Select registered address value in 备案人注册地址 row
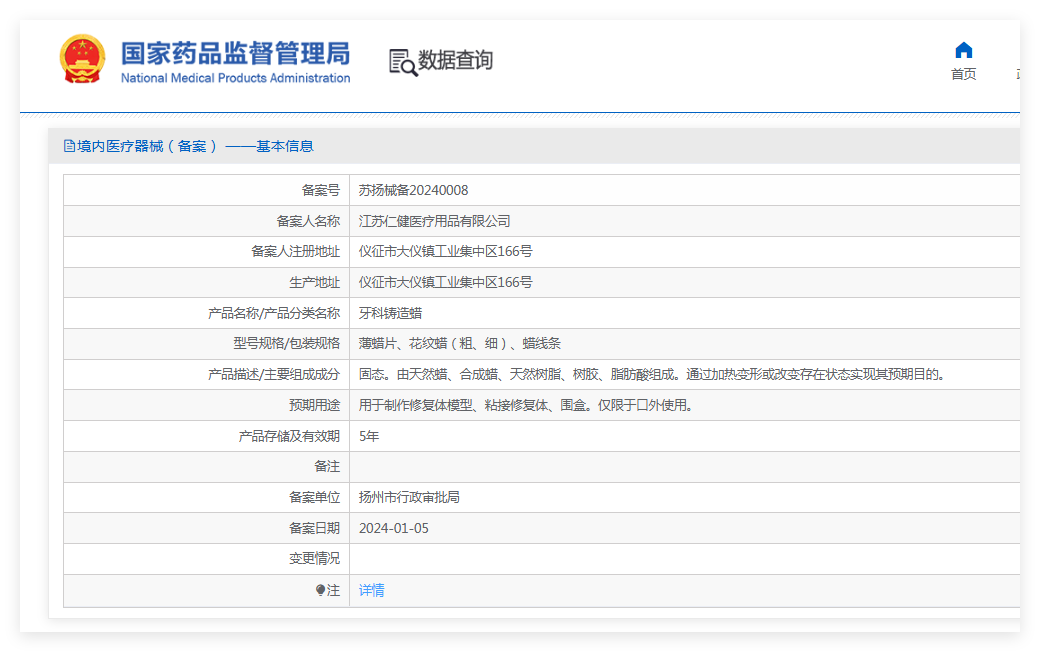1040x652 pixels. [x=445, y=251]
